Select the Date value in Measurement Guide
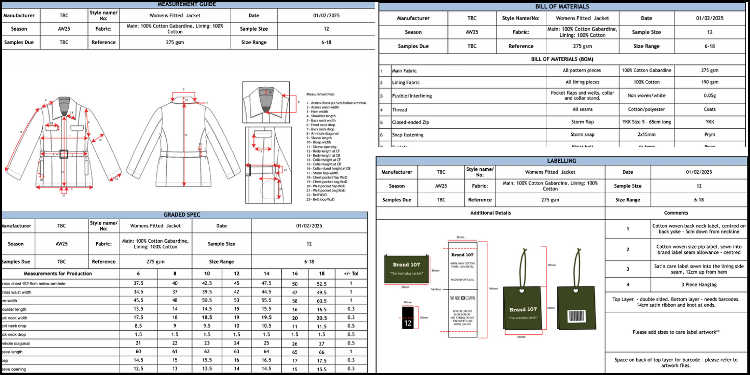 (x=326, y=15)
